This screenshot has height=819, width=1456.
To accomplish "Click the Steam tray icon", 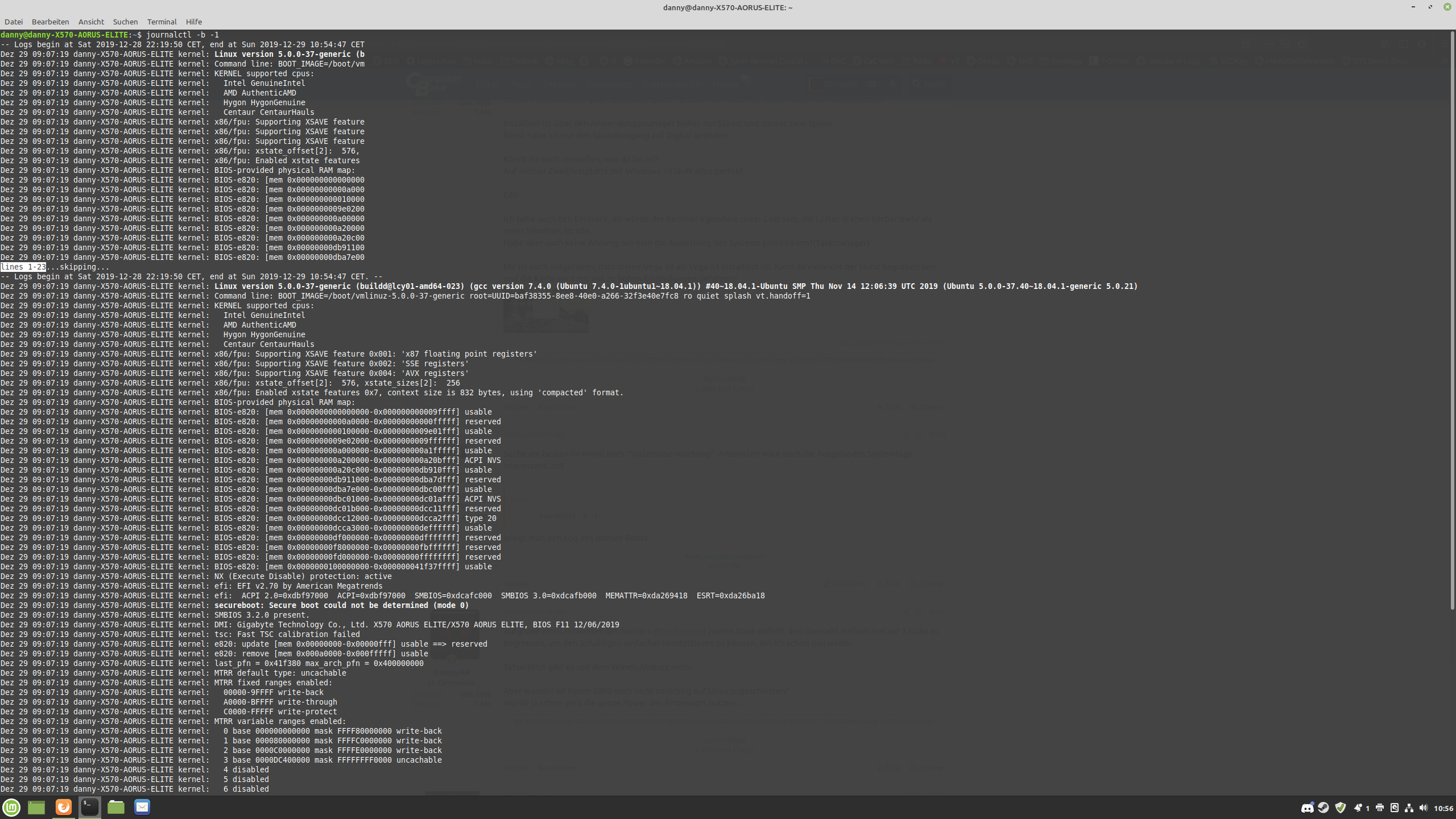I will tap(1323, 808).
